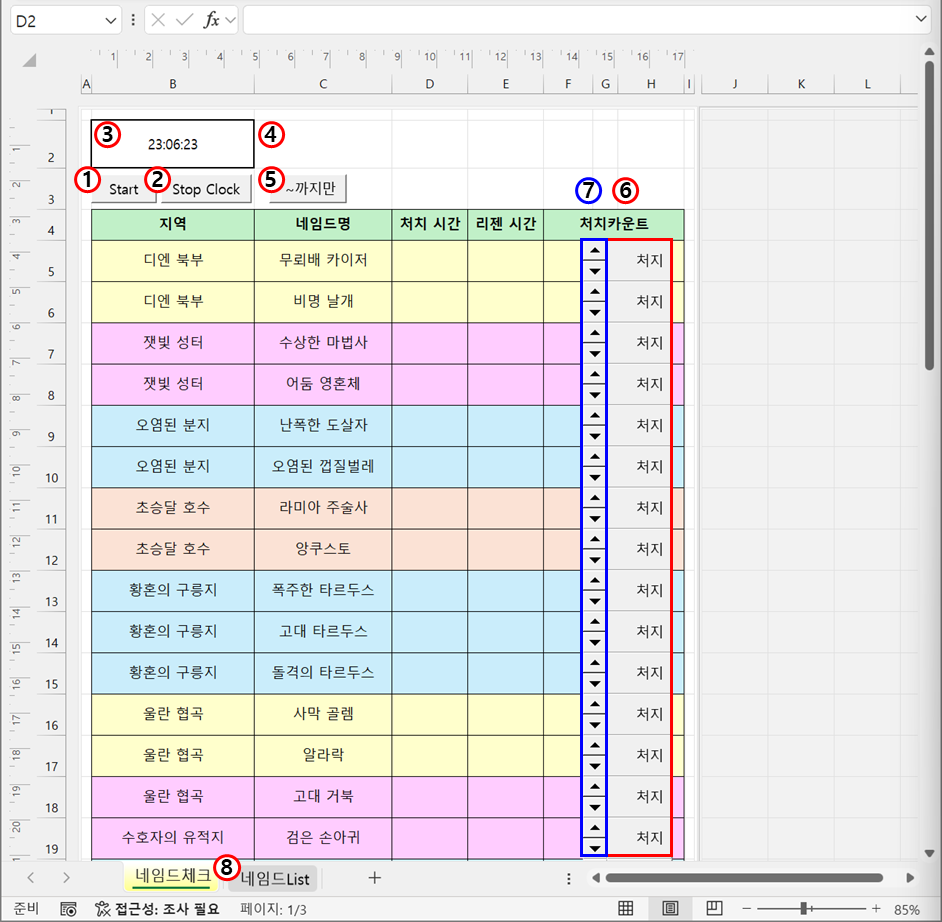The image size is (942, 922).
Task: Click the sheet tab bar options dots
Action: click(568, 879)
